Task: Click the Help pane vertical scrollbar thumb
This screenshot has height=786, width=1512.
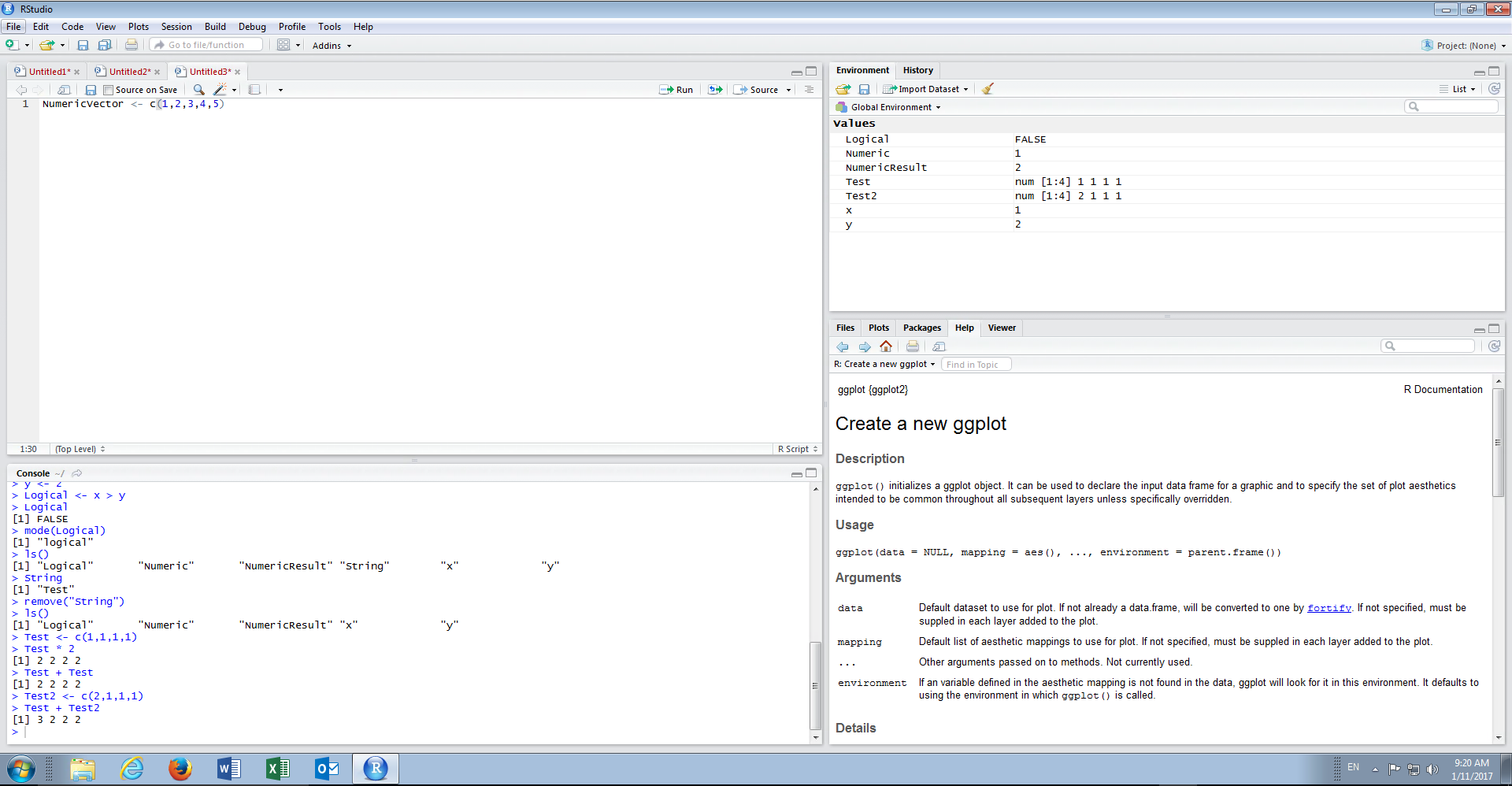Action: tap(1498, 442)
